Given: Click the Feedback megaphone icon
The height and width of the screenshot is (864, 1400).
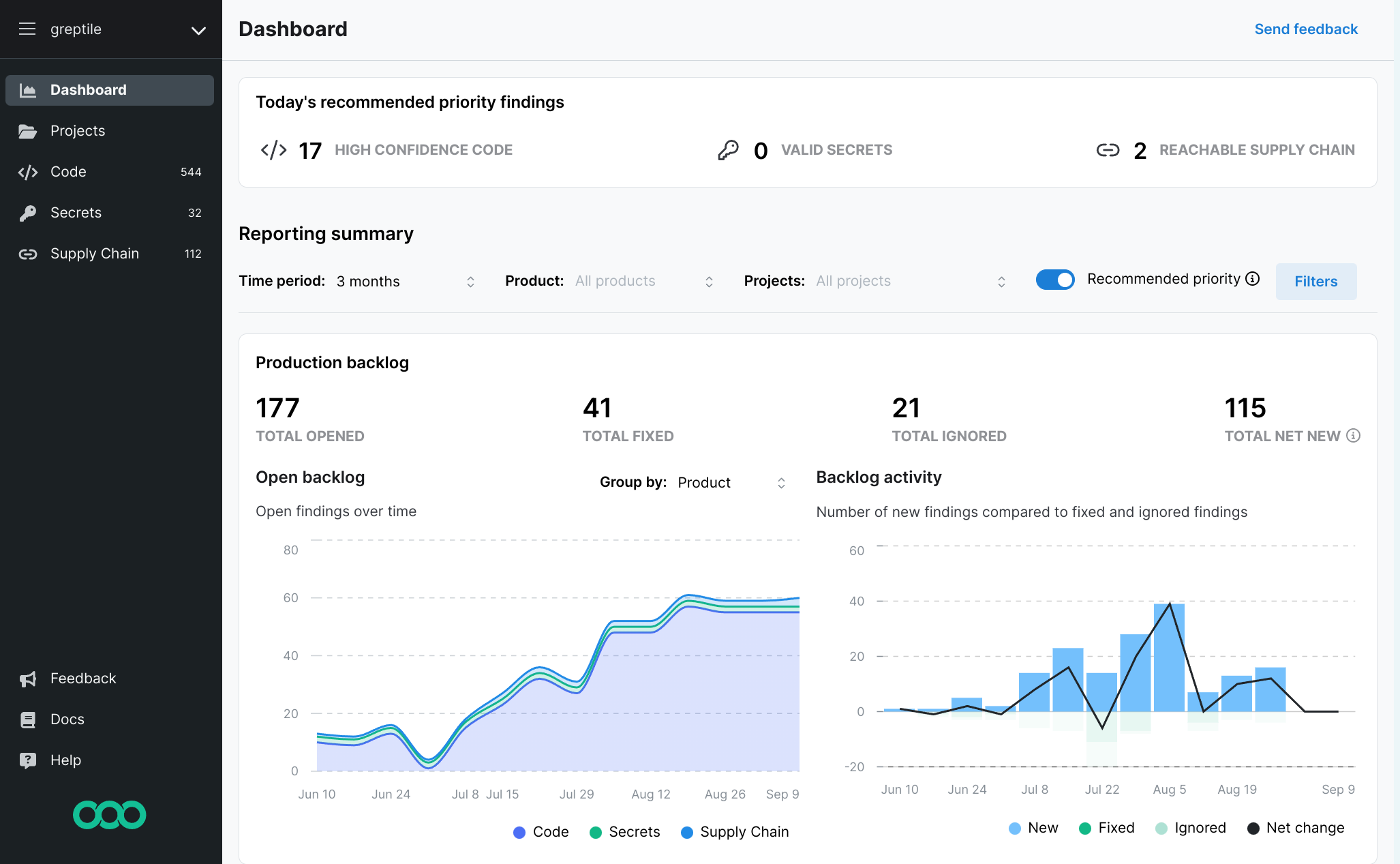Looking at the screenshot, I should 28,678.
